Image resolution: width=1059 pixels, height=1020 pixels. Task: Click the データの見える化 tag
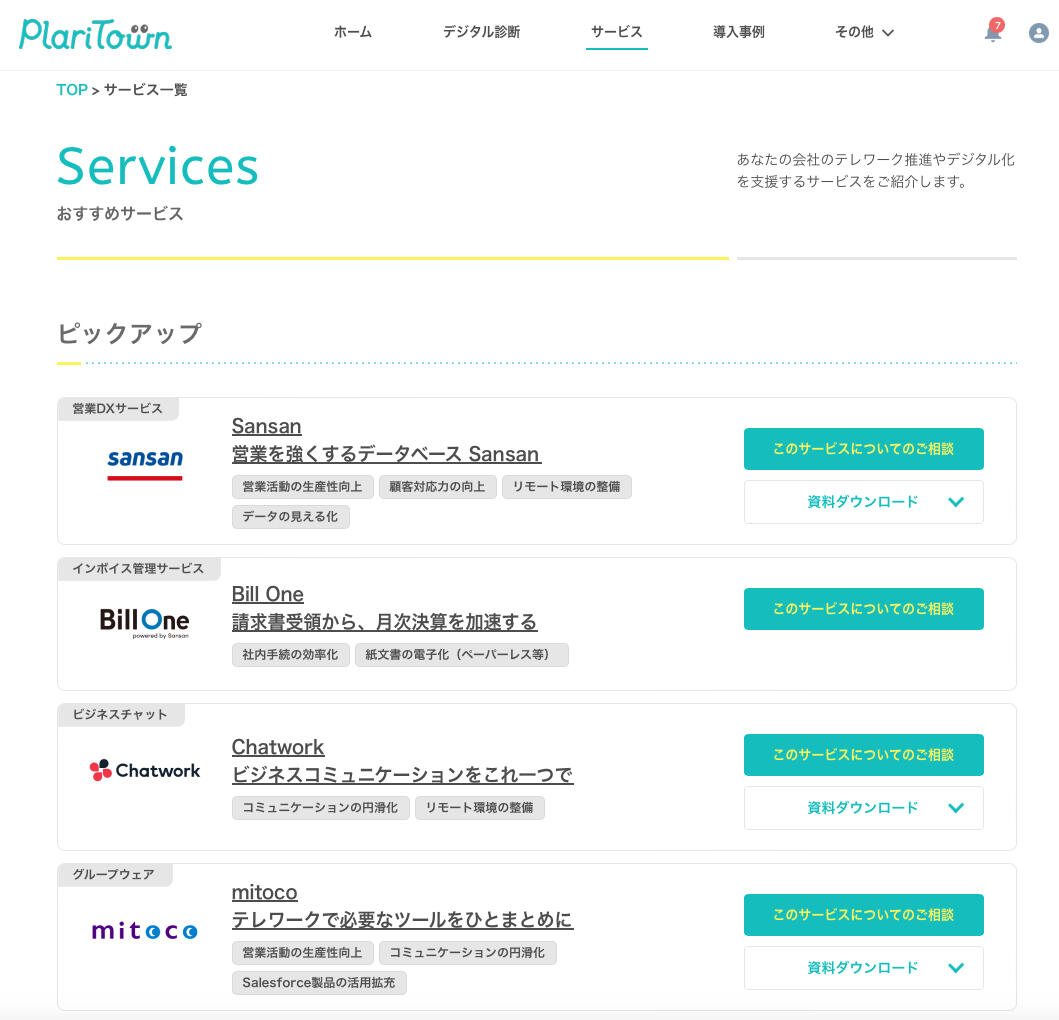[290, 517]
